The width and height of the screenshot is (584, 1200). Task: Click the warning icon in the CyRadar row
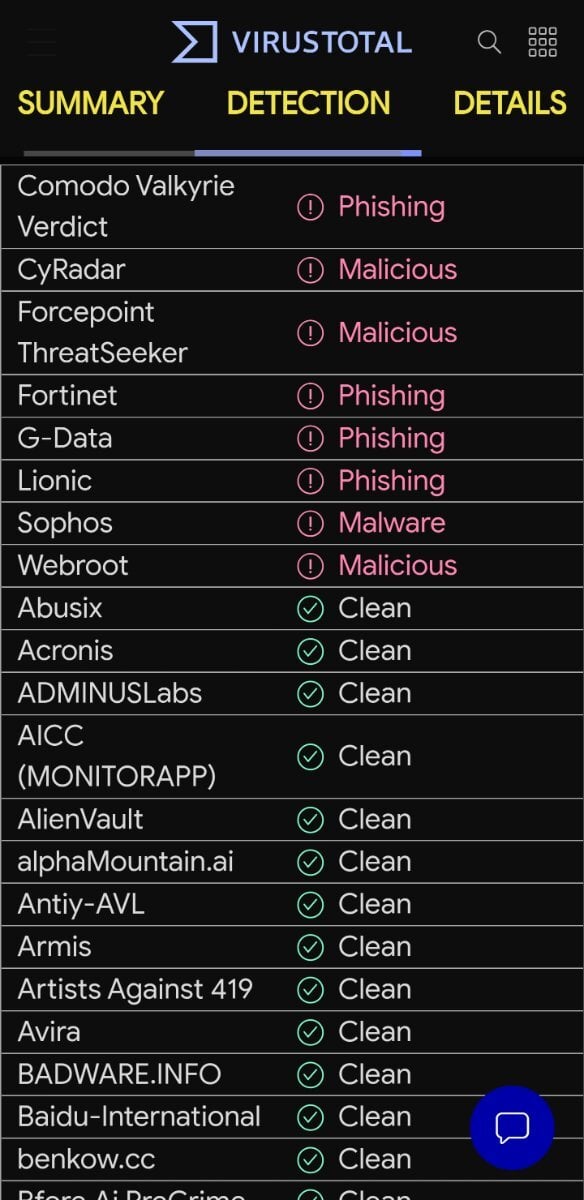(x=311, y=270)
